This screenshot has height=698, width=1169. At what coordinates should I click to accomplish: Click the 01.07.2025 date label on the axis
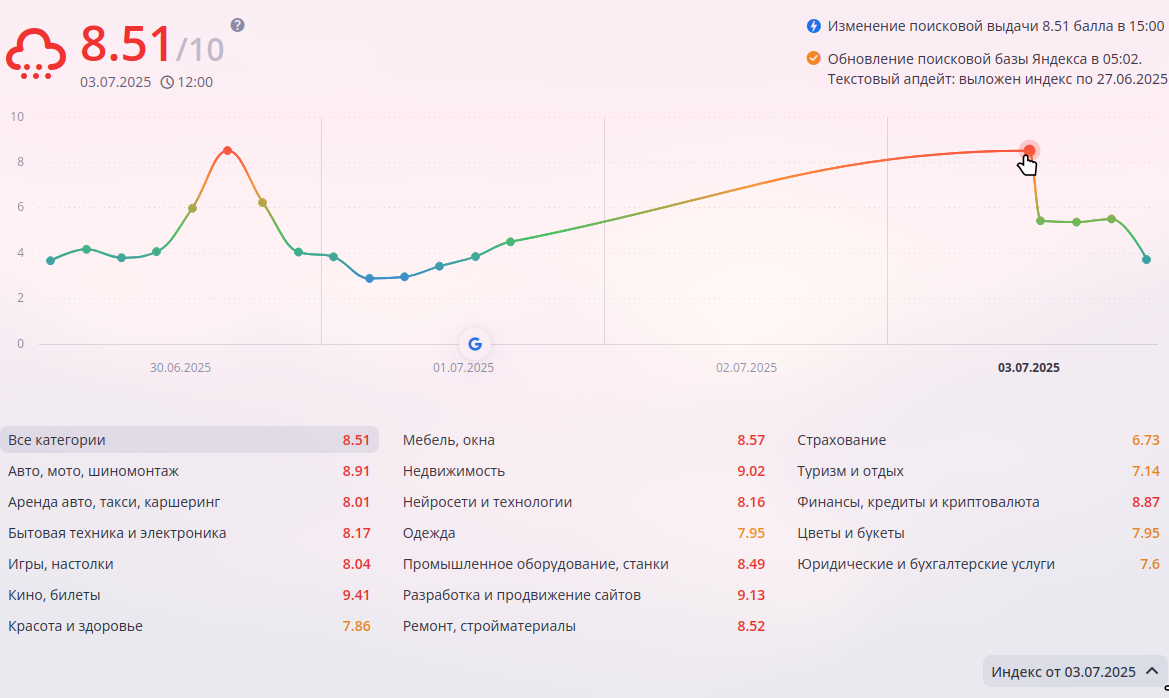[x=463, y=368]
